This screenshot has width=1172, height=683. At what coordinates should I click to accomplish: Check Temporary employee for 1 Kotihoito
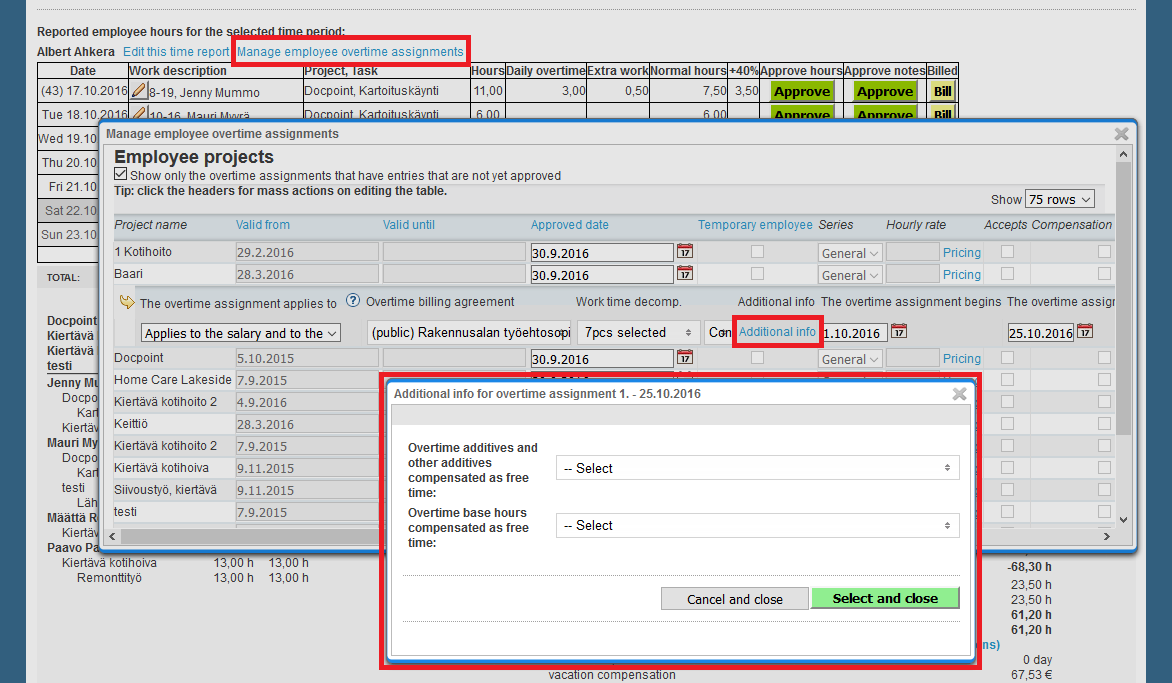(x=757, y=252)
